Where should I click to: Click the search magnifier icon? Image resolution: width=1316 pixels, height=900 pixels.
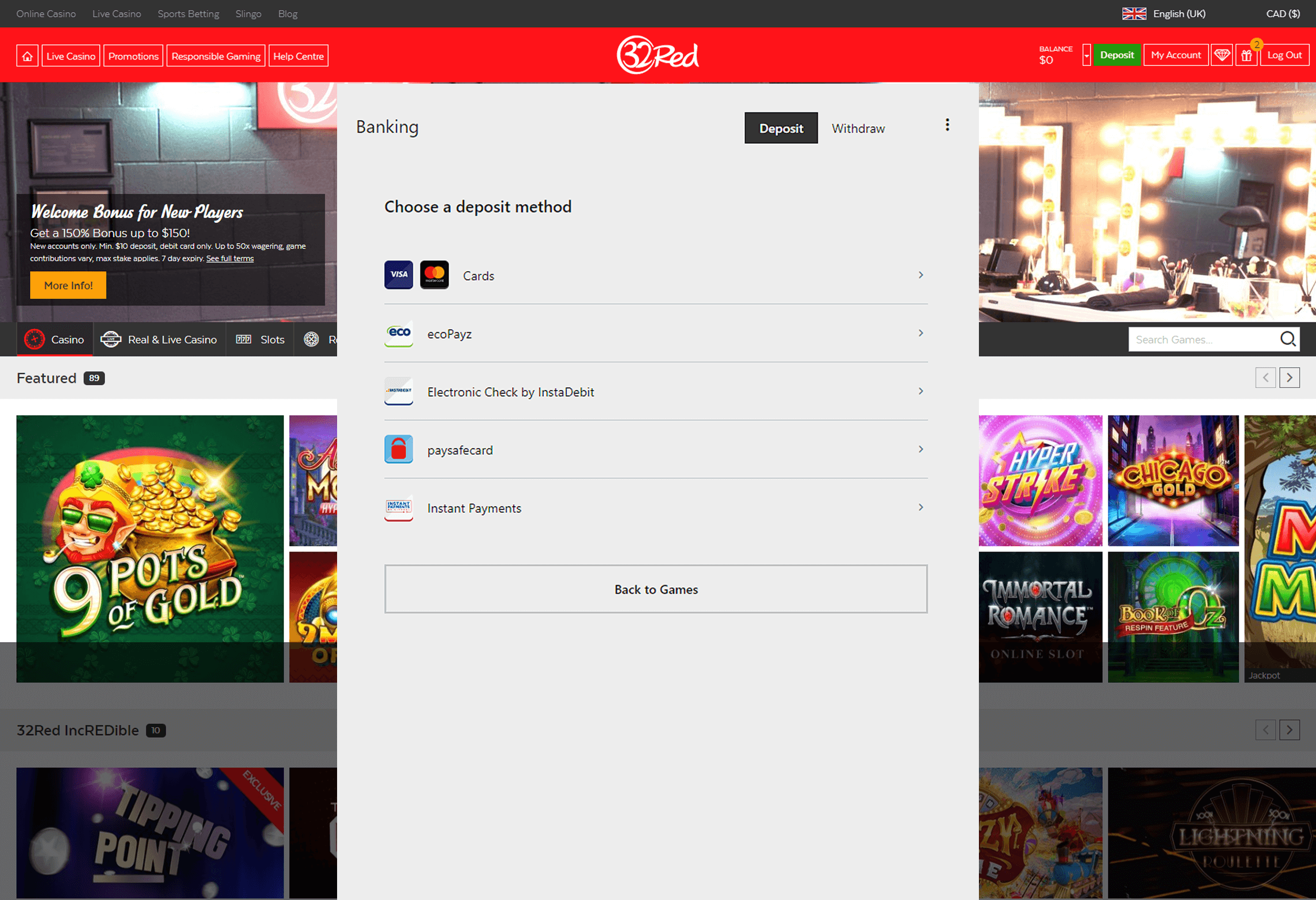pyautogui.click(x=1288, y=339)
